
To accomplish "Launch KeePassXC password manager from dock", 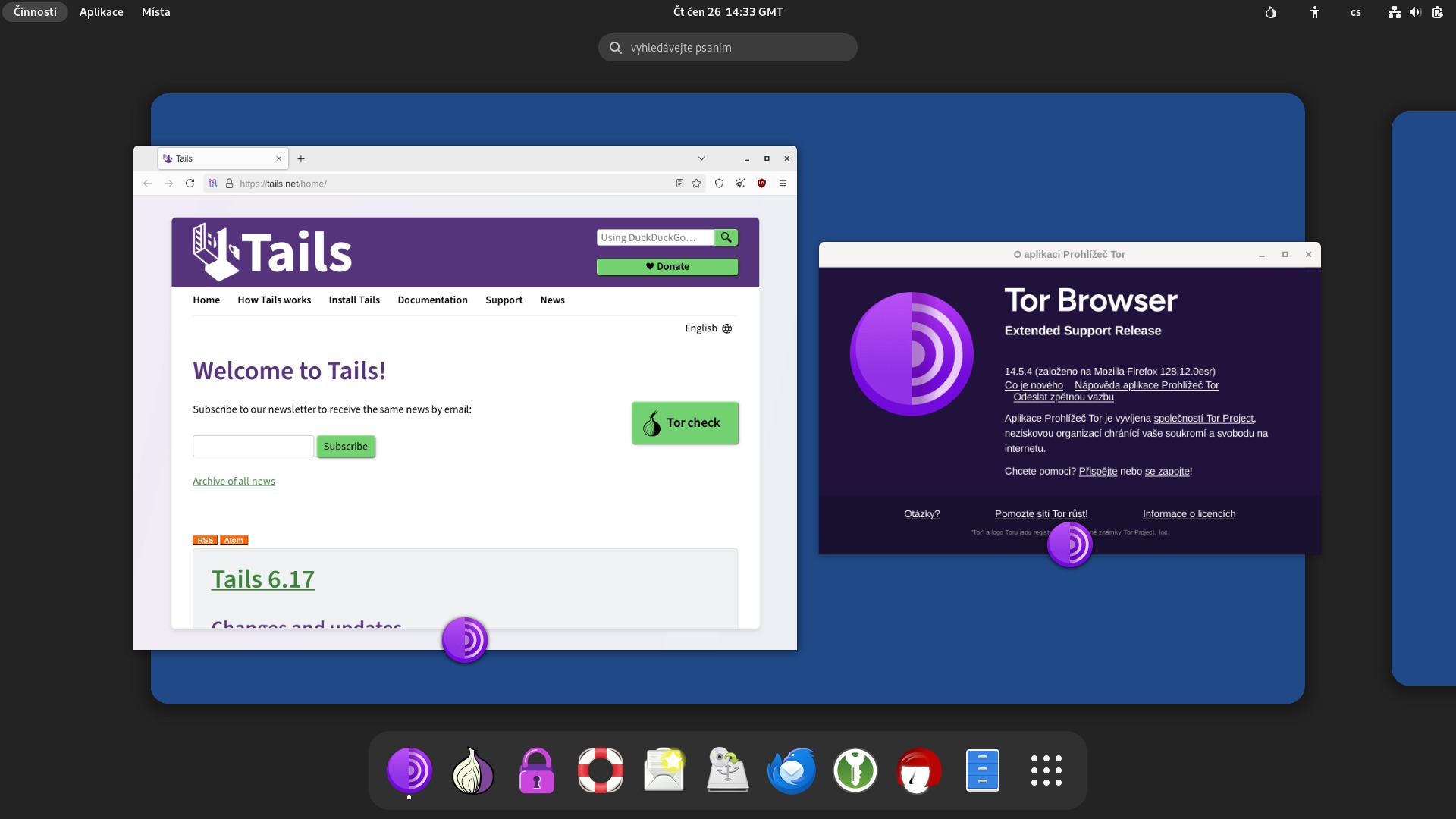I will (855, 770).
